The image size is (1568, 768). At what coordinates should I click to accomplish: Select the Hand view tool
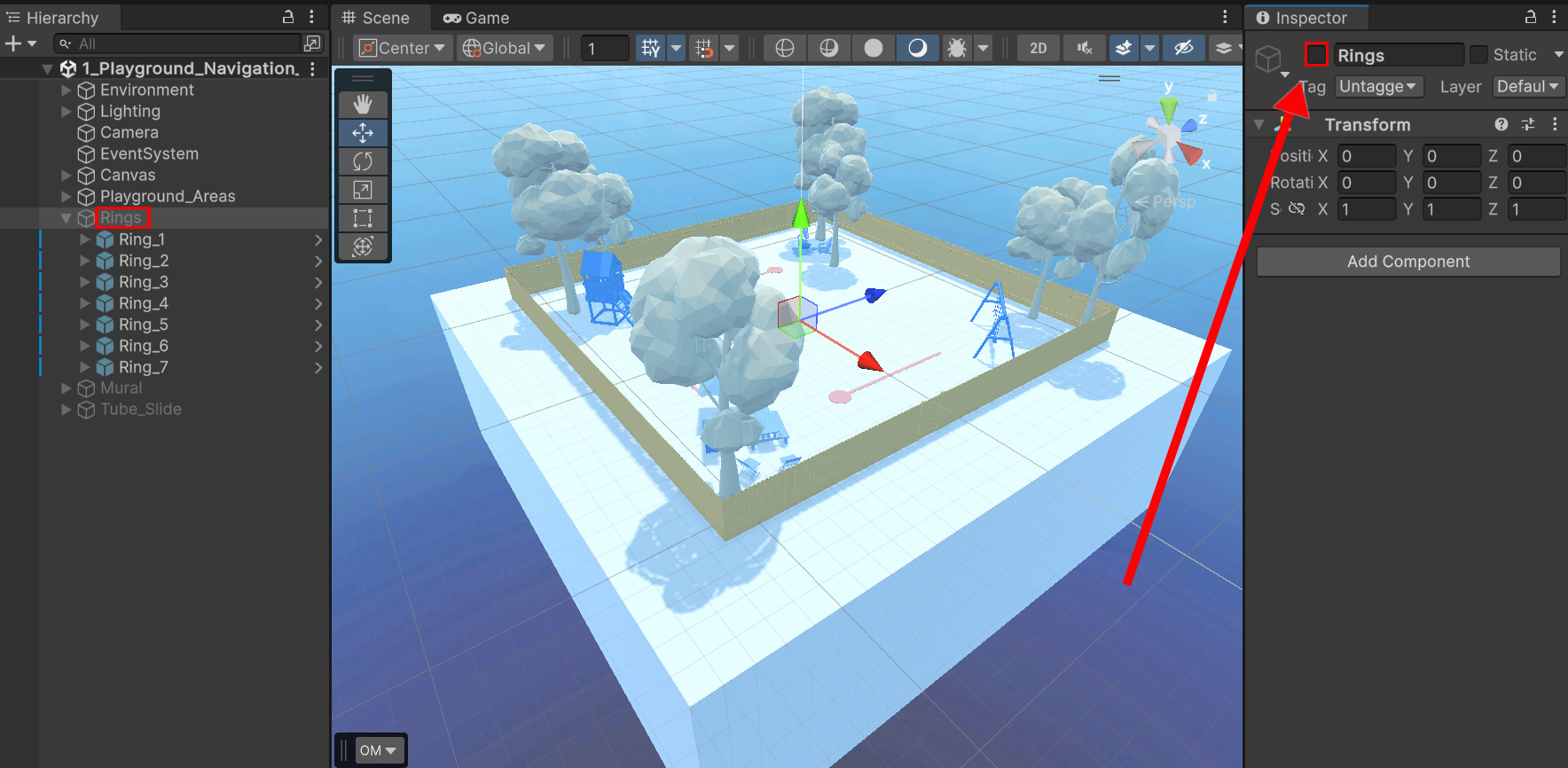[x=363, y=105]
